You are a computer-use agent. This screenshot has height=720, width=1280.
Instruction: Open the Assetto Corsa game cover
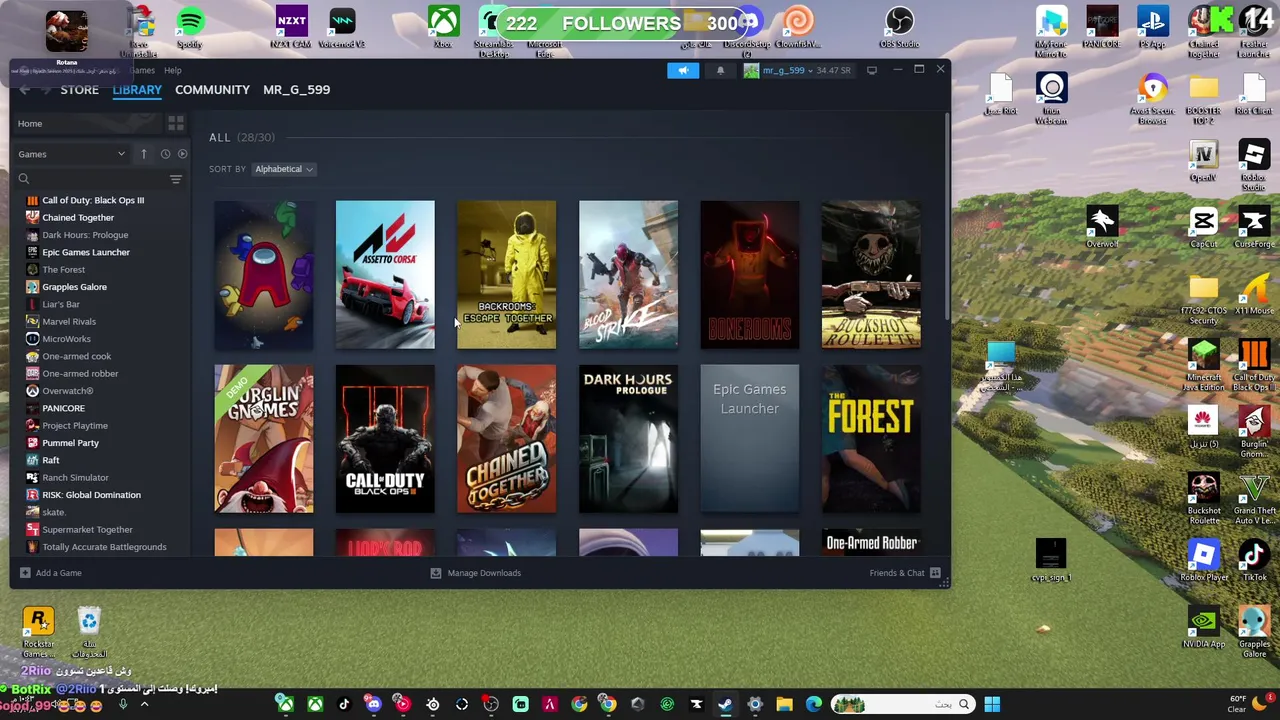tap(385, 275)
